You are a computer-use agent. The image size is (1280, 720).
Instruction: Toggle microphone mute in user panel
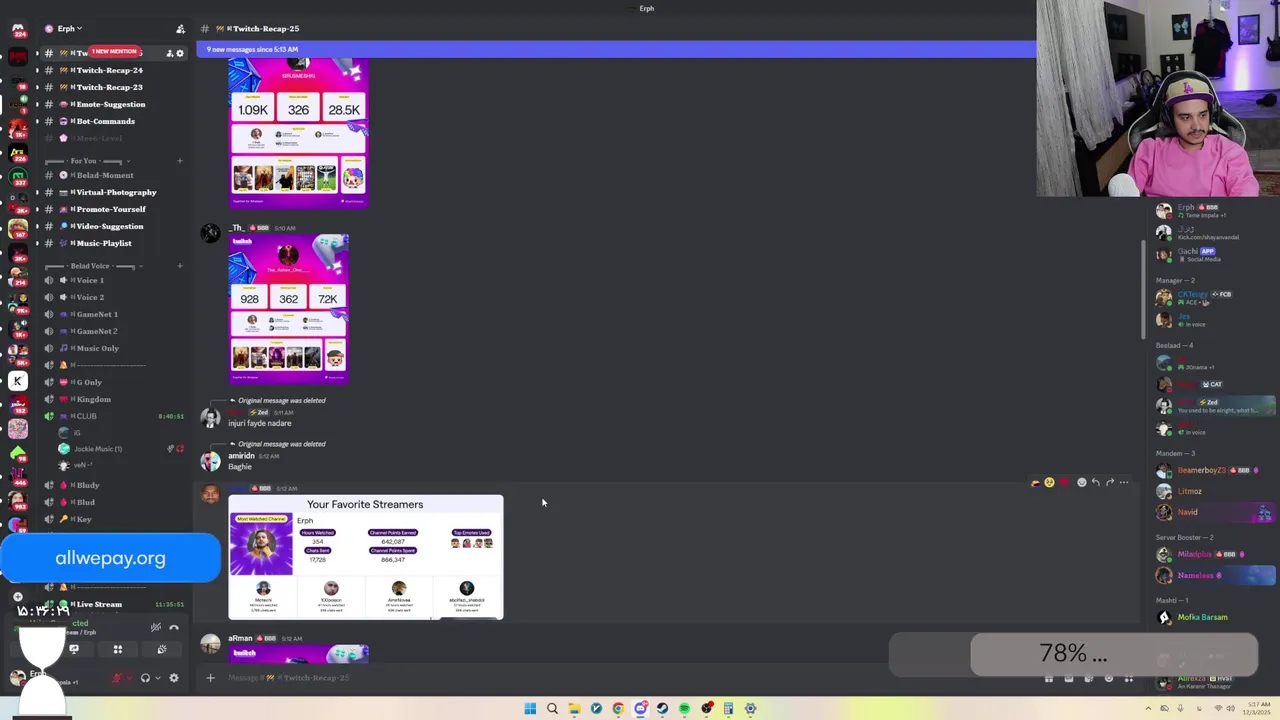117,678
